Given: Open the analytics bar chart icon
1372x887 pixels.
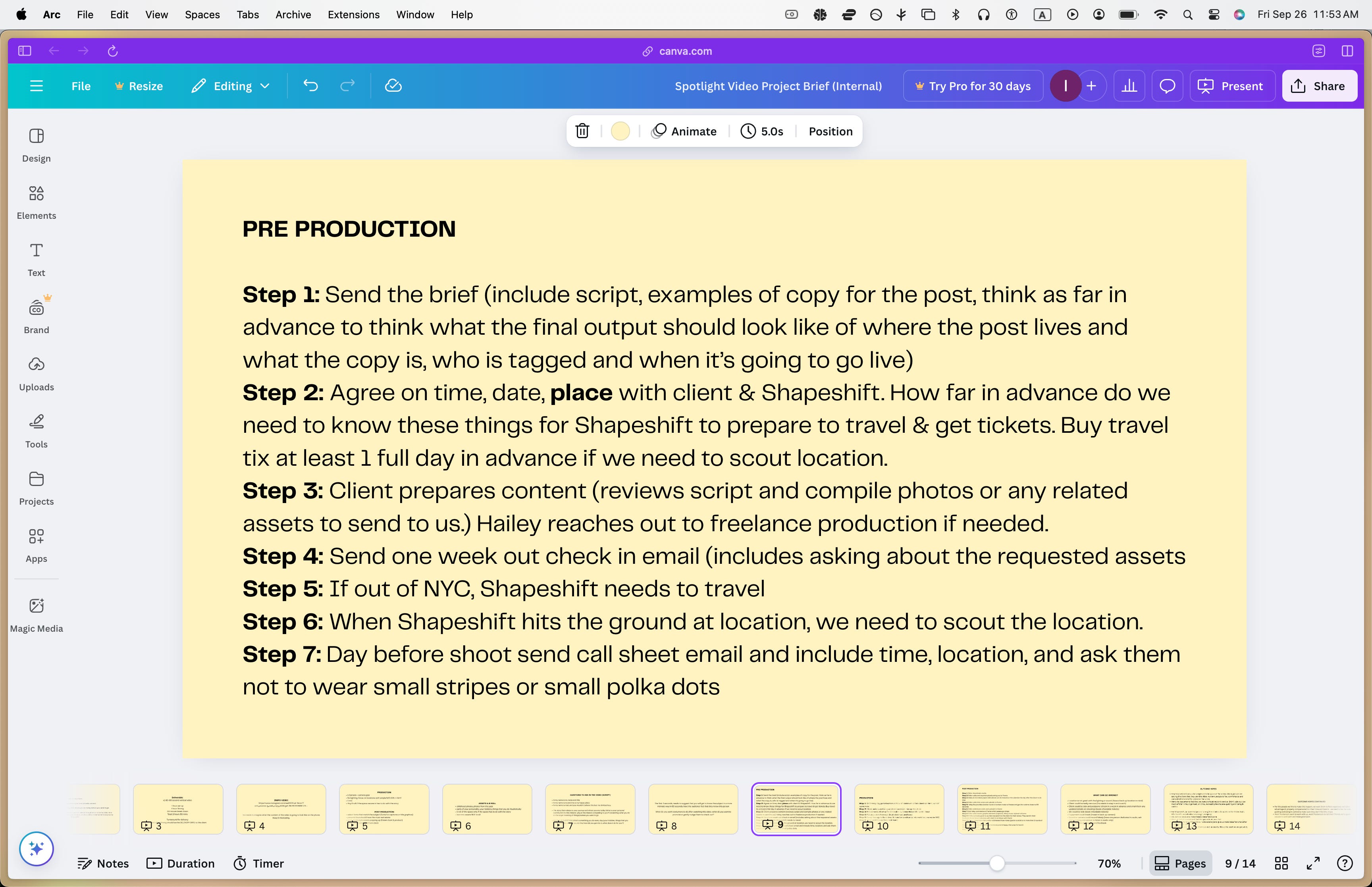Looking at the screenshot, I should pos(1129,86).
